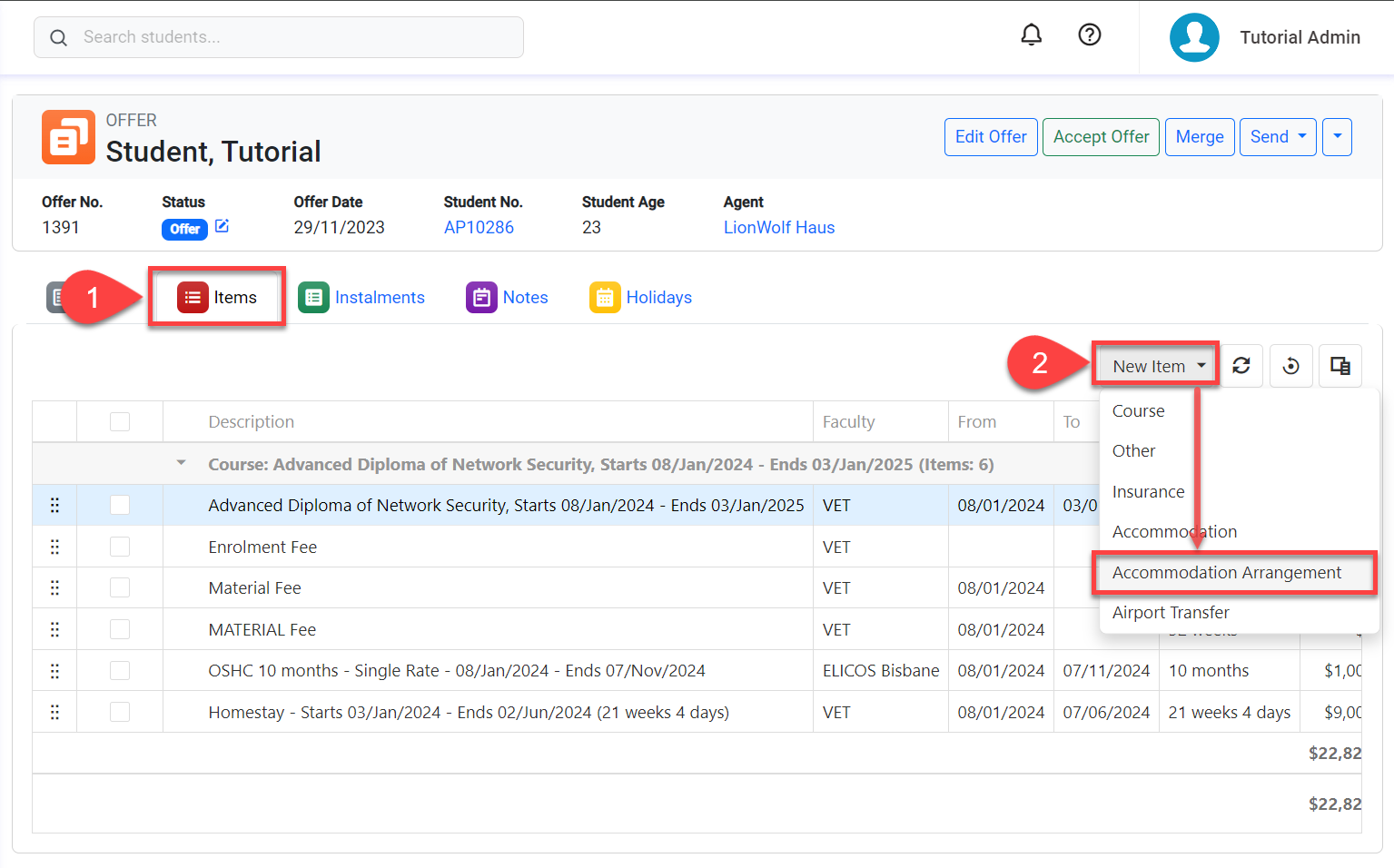Image resolution: width=1394 pixels, height=868 pixels.
Task: Click the green Instalments tab icon
Action: pyautogui.click(x=313, y=297)
